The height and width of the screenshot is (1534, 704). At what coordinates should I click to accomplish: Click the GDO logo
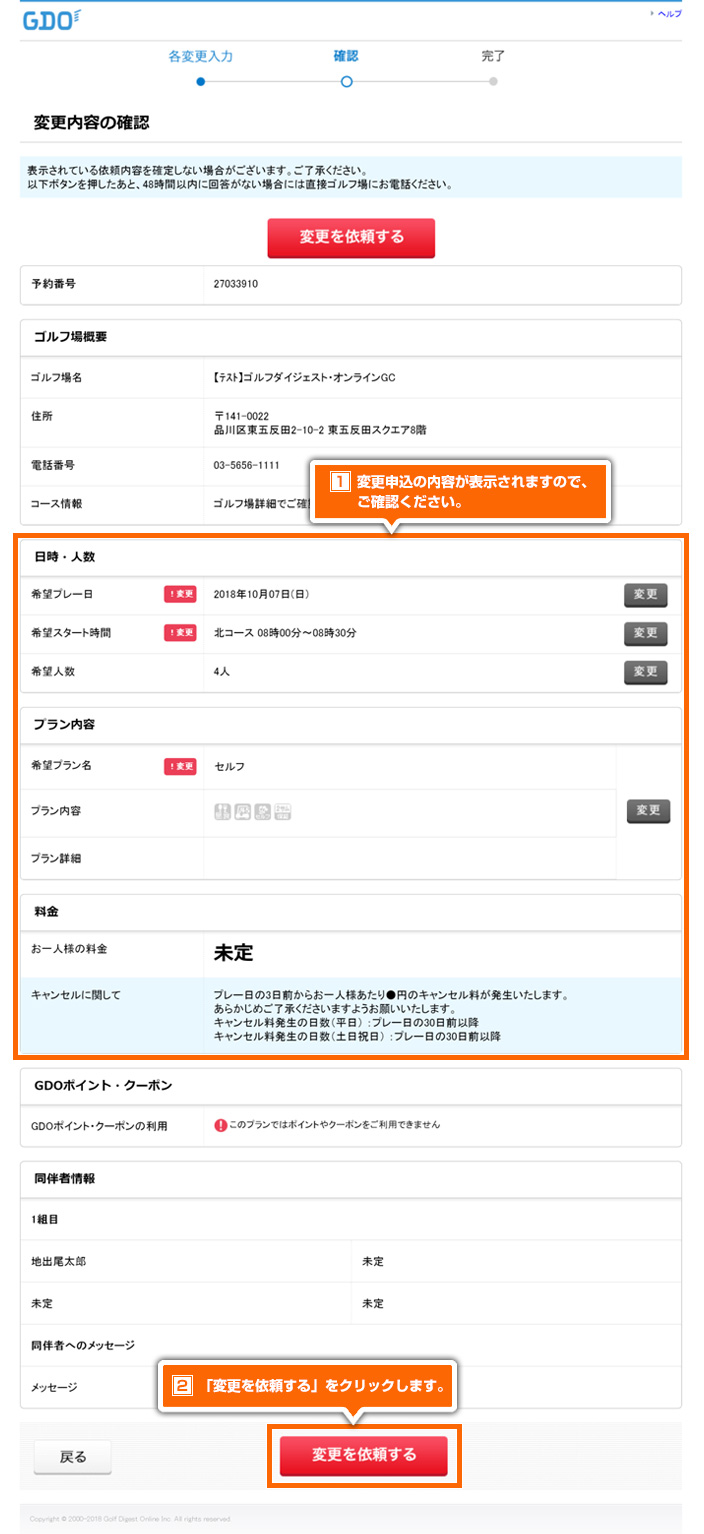click(52, 18)
